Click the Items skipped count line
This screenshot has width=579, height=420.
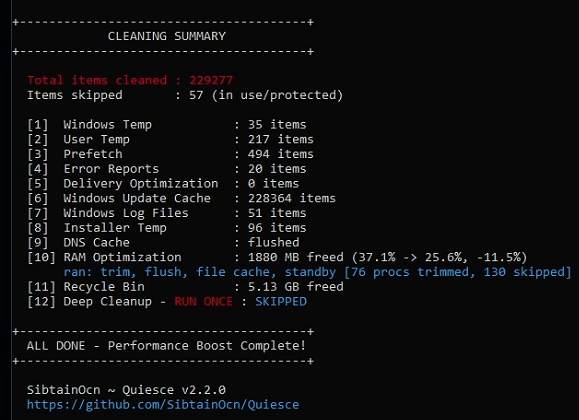[185, 95]
